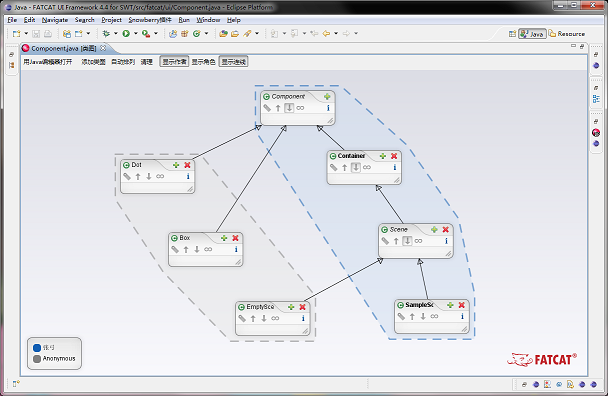This screenshot has width=608, height=396.
Task: Switch to the Resource perspective button
Action: 567,34
